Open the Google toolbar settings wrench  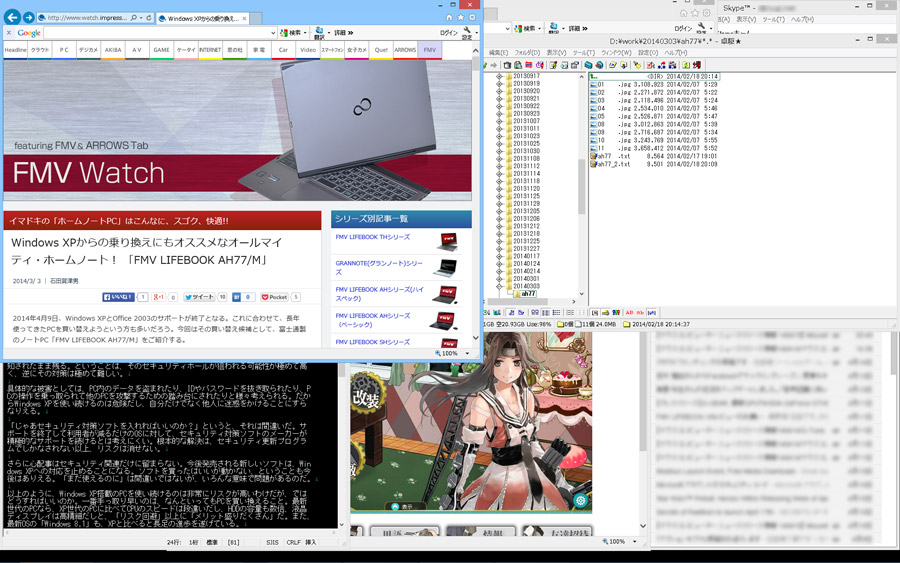pyautogui.click(x=467, y=33)
